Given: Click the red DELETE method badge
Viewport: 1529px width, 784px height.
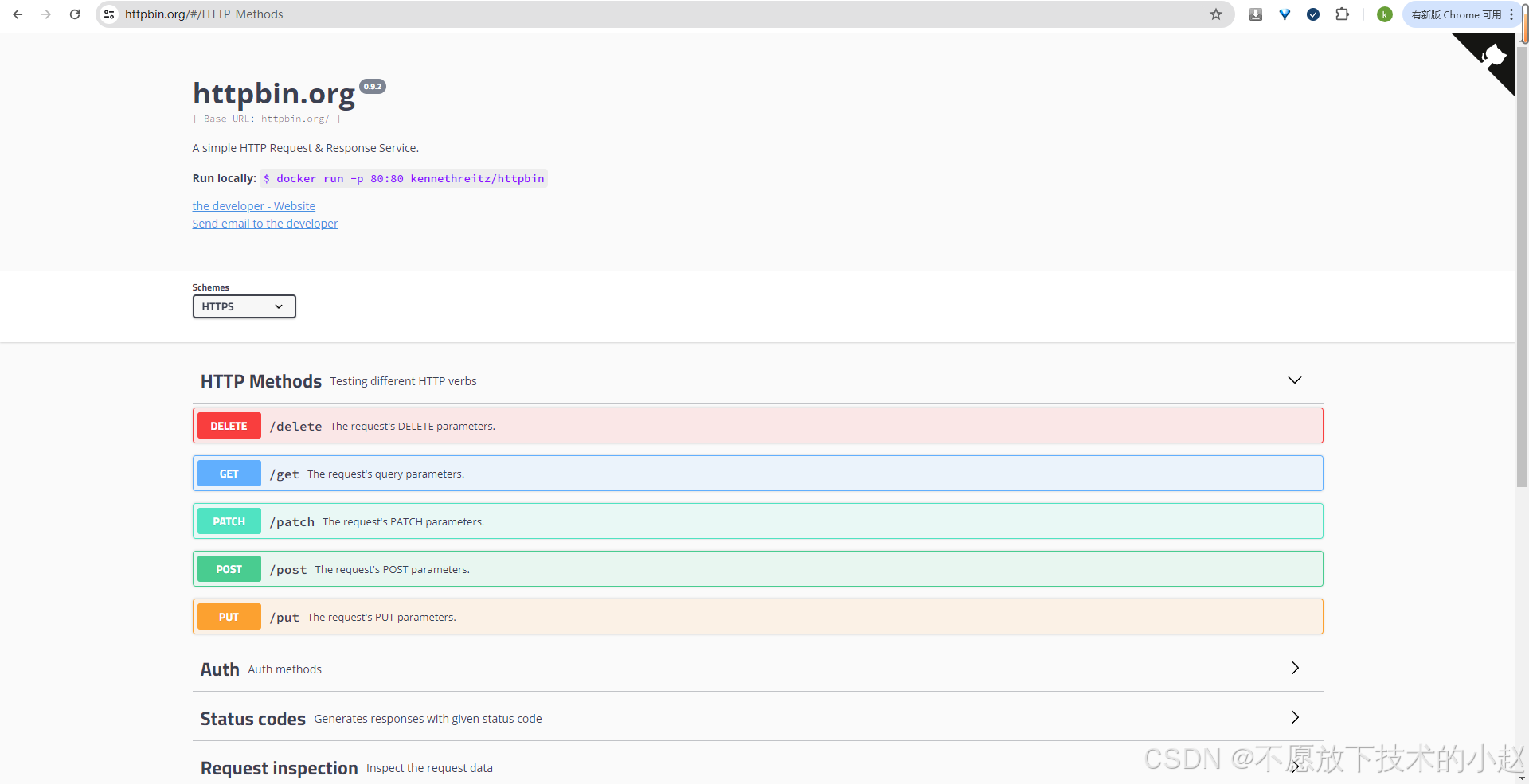Looking at the screenshot, I should tap(229, 426).
